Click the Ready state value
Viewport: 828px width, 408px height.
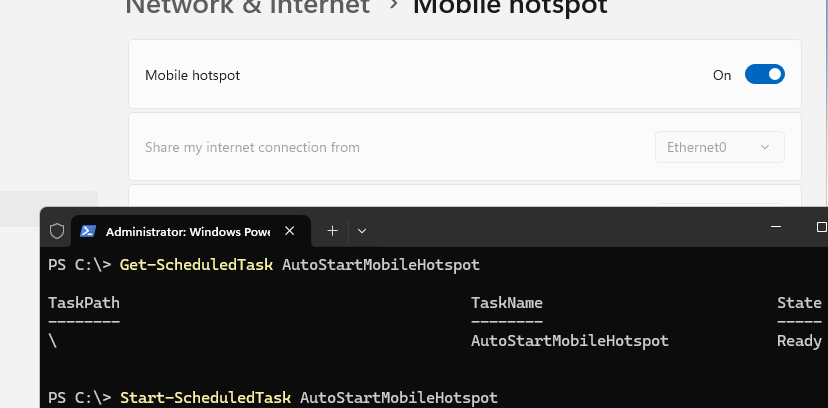[x=799, y=341]
